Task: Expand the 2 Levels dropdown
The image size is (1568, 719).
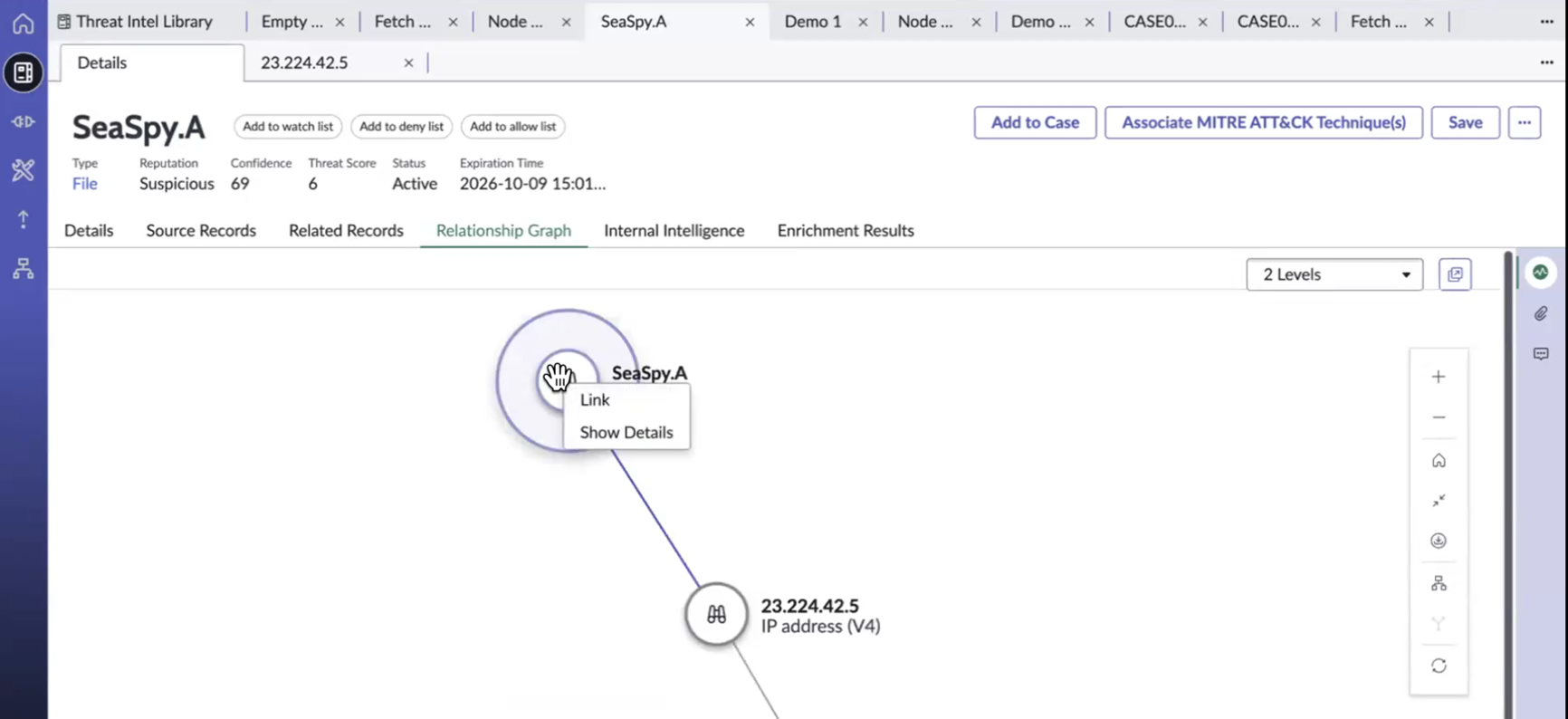Action: pos(1334,274)
